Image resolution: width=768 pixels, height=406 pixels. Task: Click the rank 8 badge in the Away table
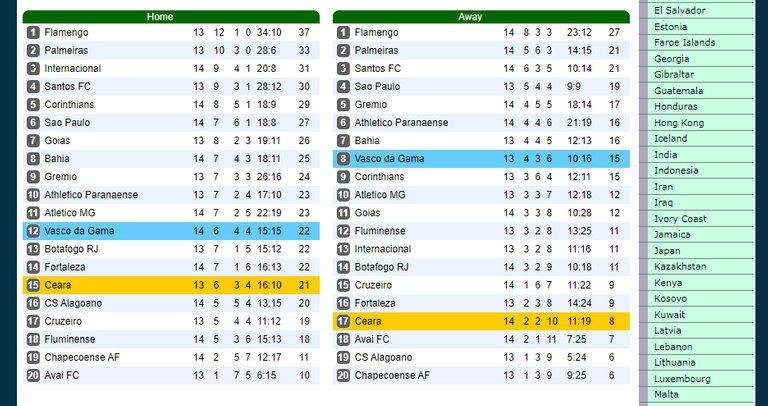point(343,159)
